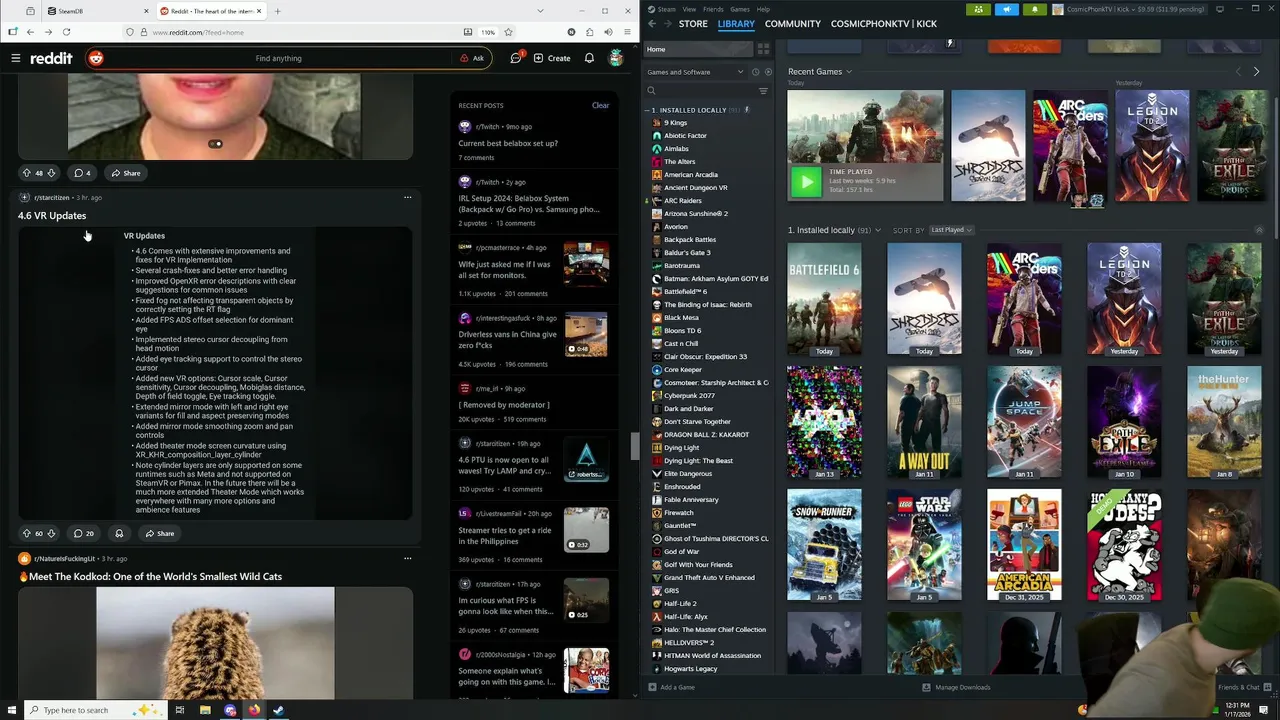Image resolution: width=1280 pixels, height=720 pixels.
Task: Open Steam library collections grid view
Action: pos(763,49)
